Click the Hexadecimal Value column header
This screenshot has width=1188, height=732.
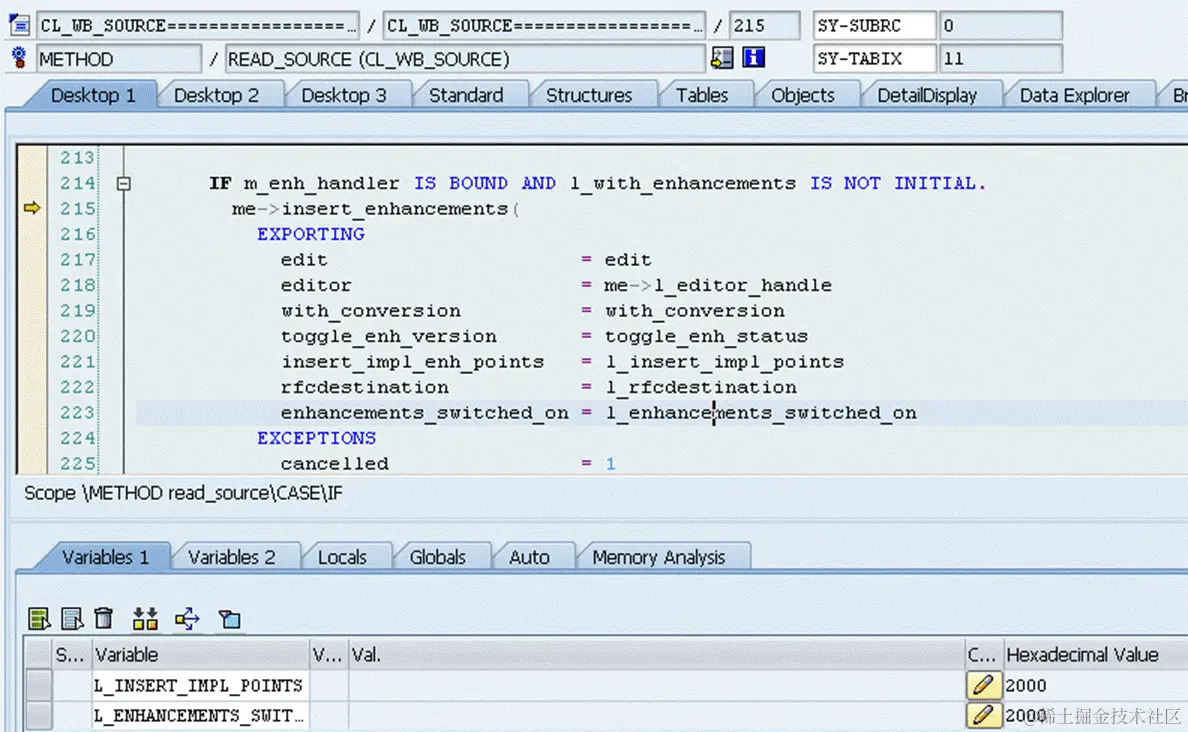pos(1095,655)
